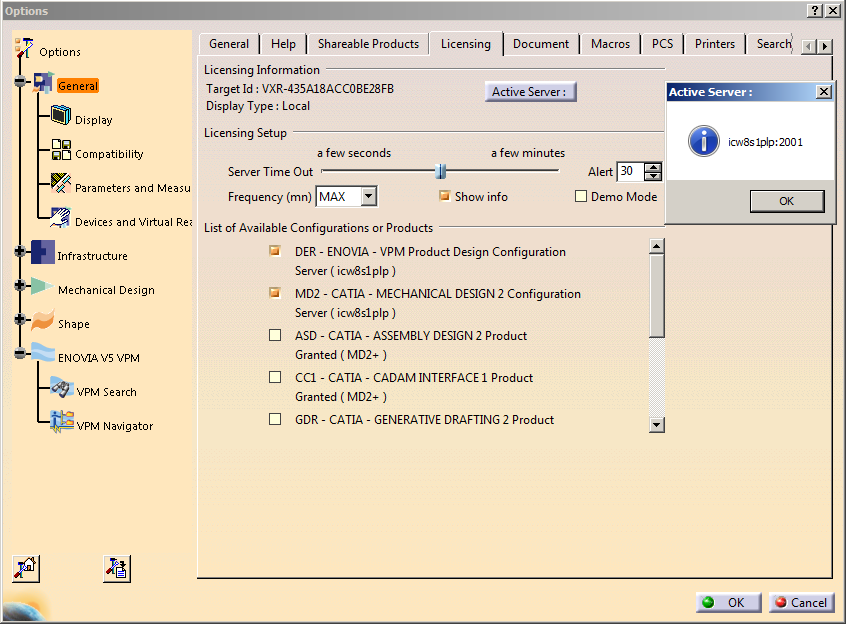Click the Server Time Out slider handle
The image size is (846, 624).
440,172
